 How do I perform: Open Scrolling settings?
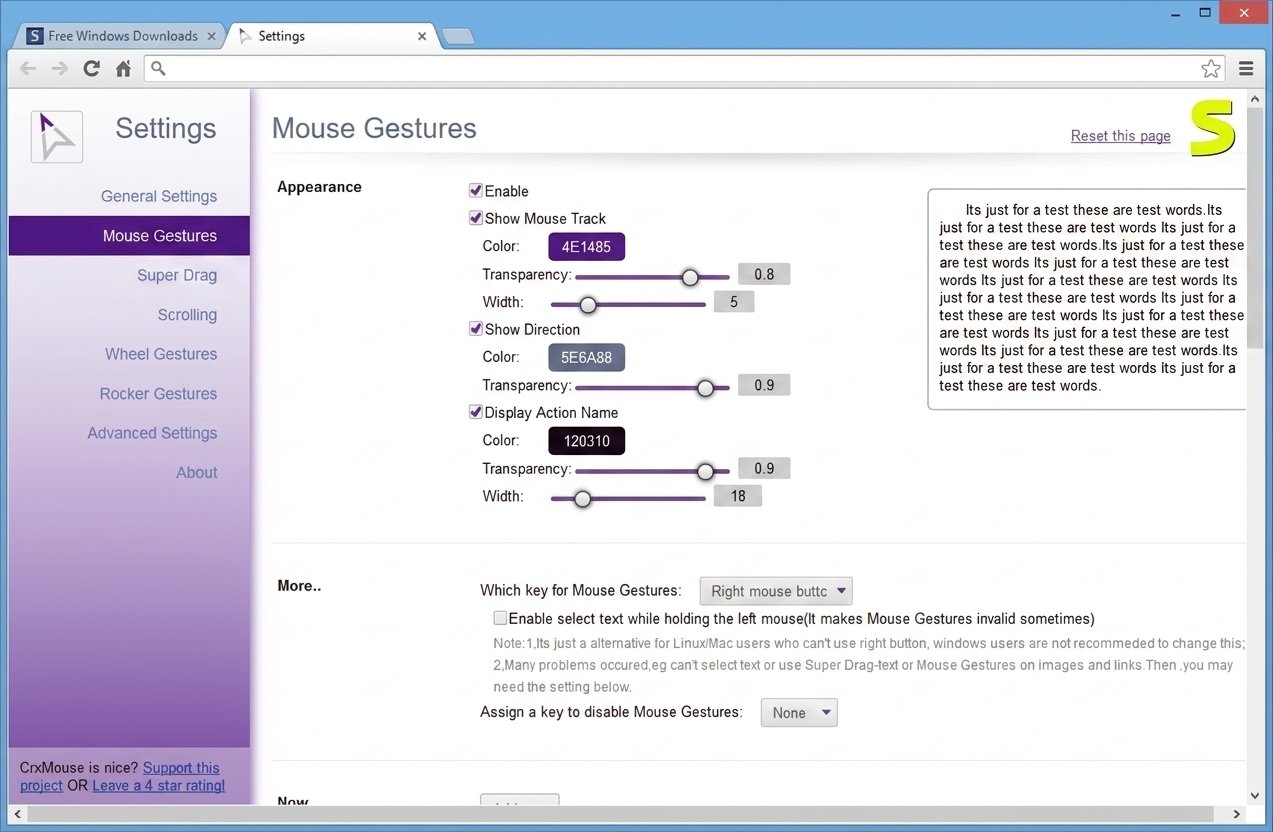(x=187, y=314)
